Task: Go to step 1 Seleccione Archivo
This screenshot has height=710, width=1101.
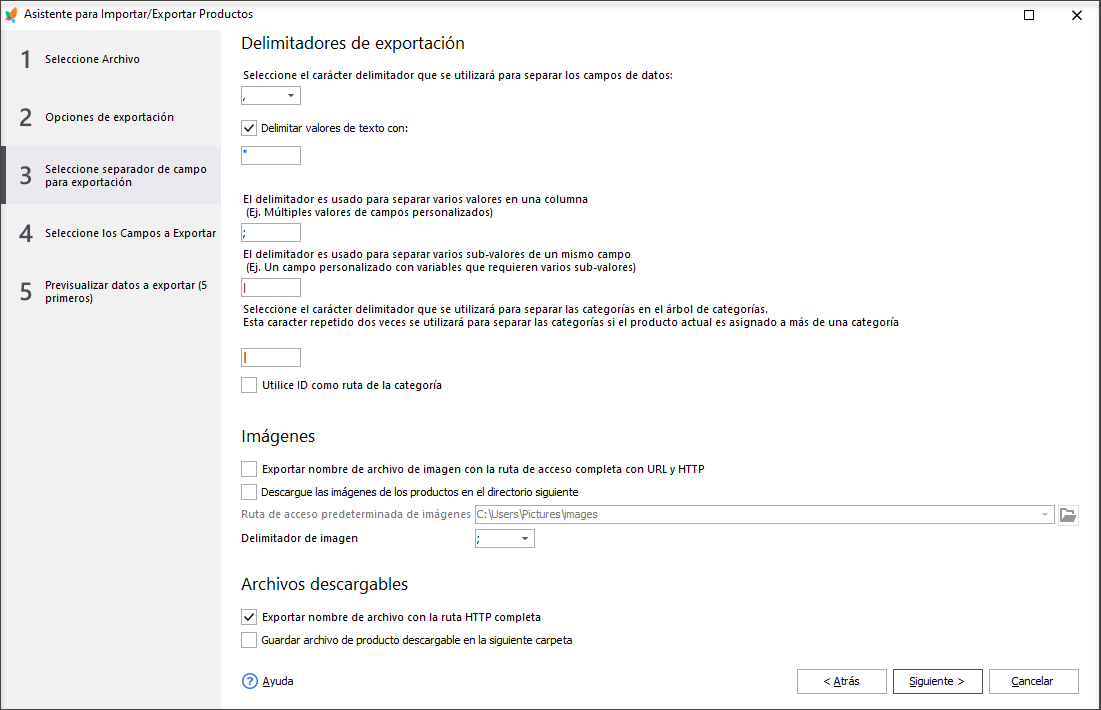Action: pos(111,59)
